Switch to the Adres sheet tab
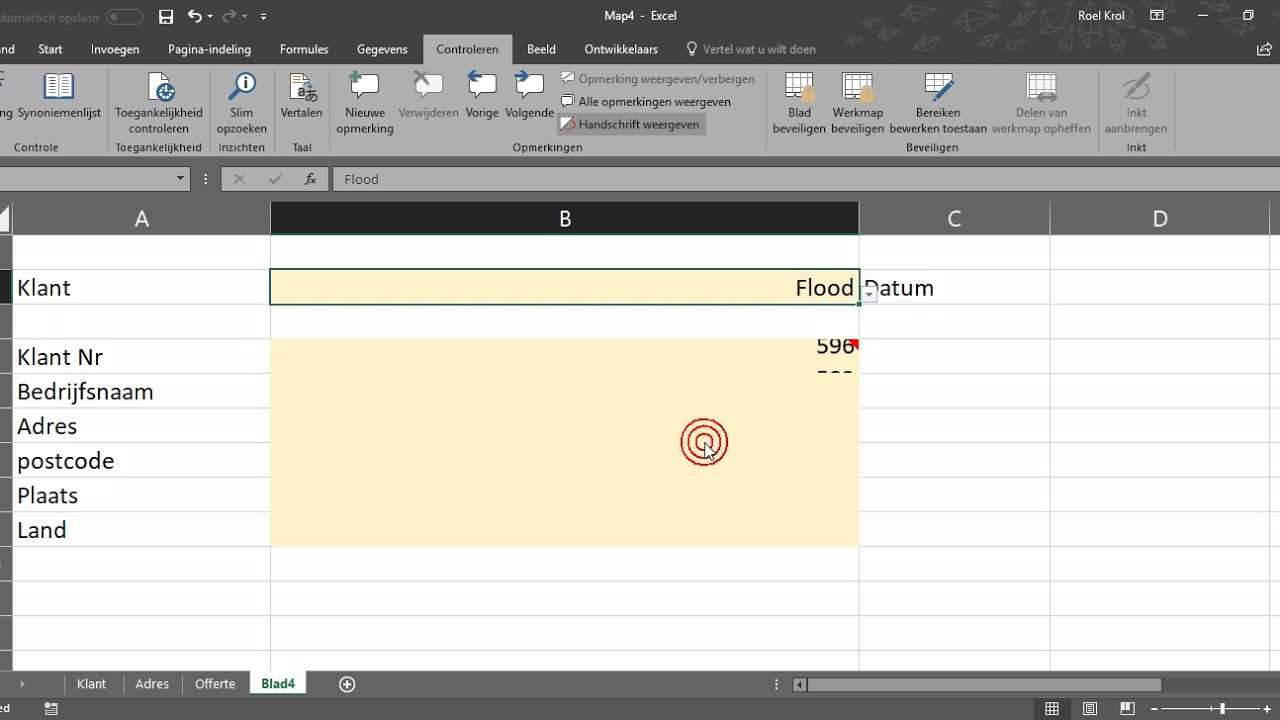The image size is (1280, 720). [152, 684]
